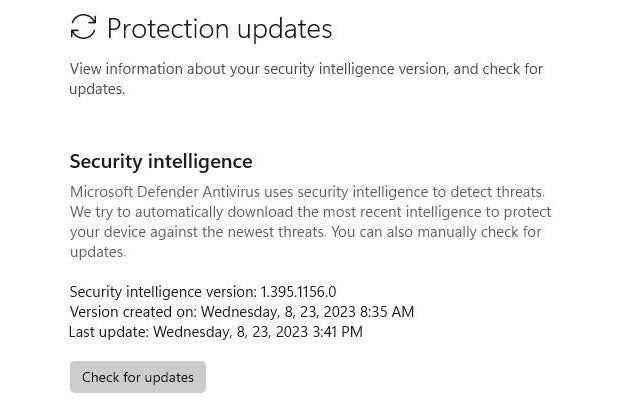Click the Security intelligence version line
620x405 pixels.
(x=202, y=291)
